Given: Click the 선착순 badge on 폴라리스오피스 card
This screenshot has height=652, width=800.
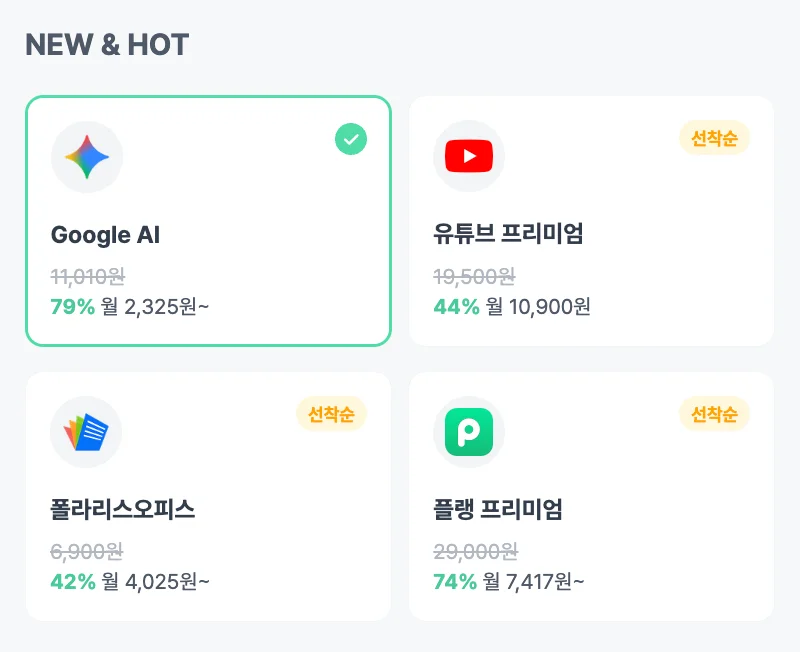Looking at the screenshot, I should pos(332,414).
